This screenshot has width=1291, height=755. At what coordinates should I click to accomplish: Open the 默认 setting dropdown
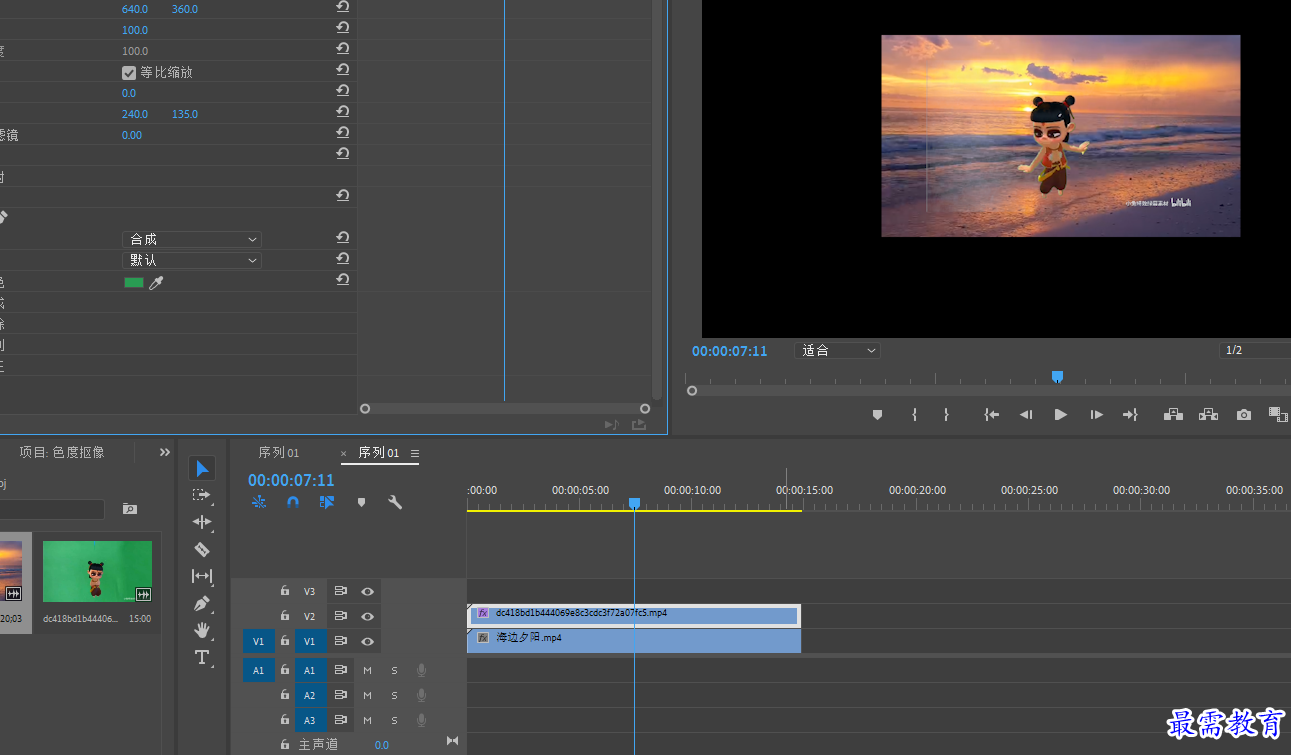(x=192, y=260)
